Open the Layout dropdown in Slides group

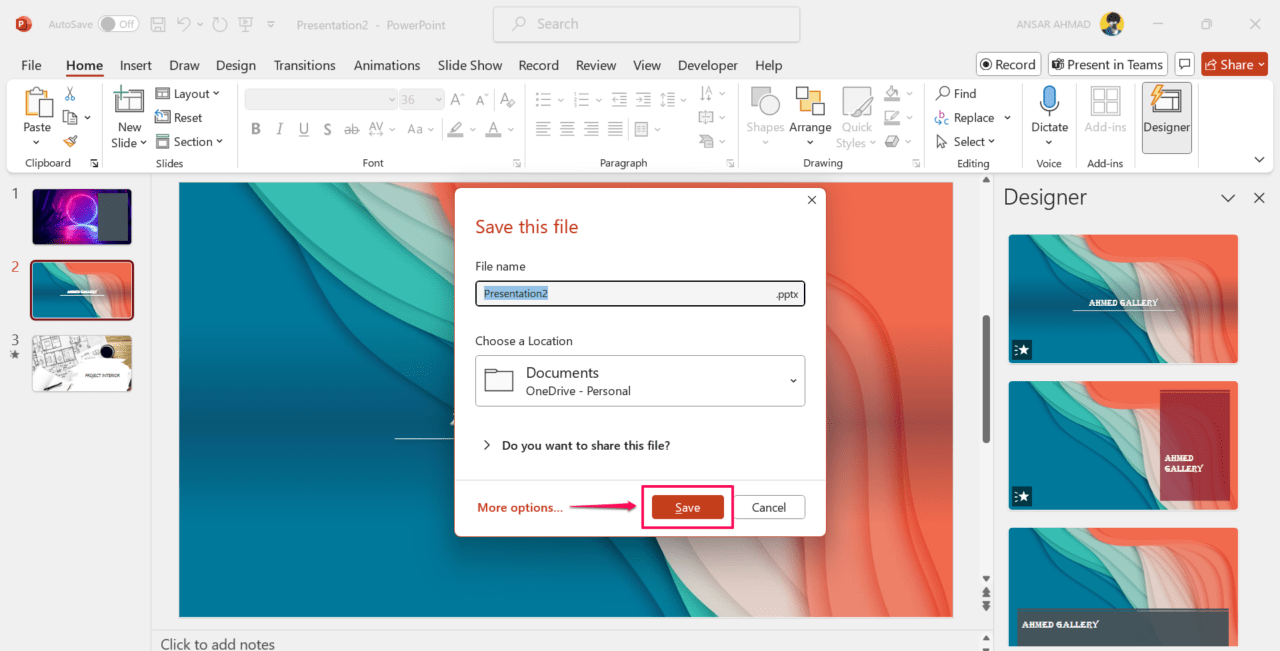pos(188,94)
